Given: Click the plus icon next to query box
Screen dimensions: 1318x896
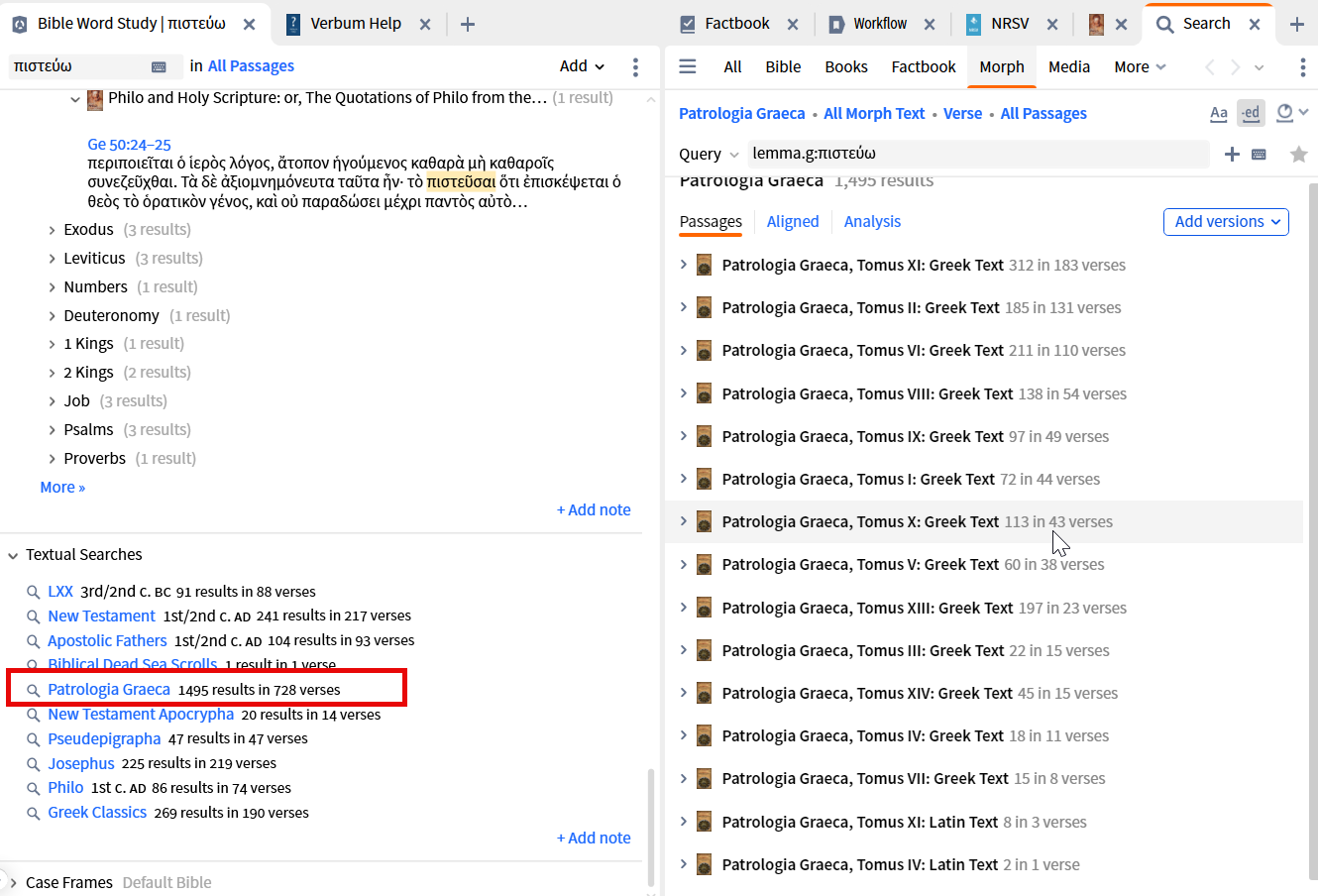Looking at the screenshot, I should 1232,154.
